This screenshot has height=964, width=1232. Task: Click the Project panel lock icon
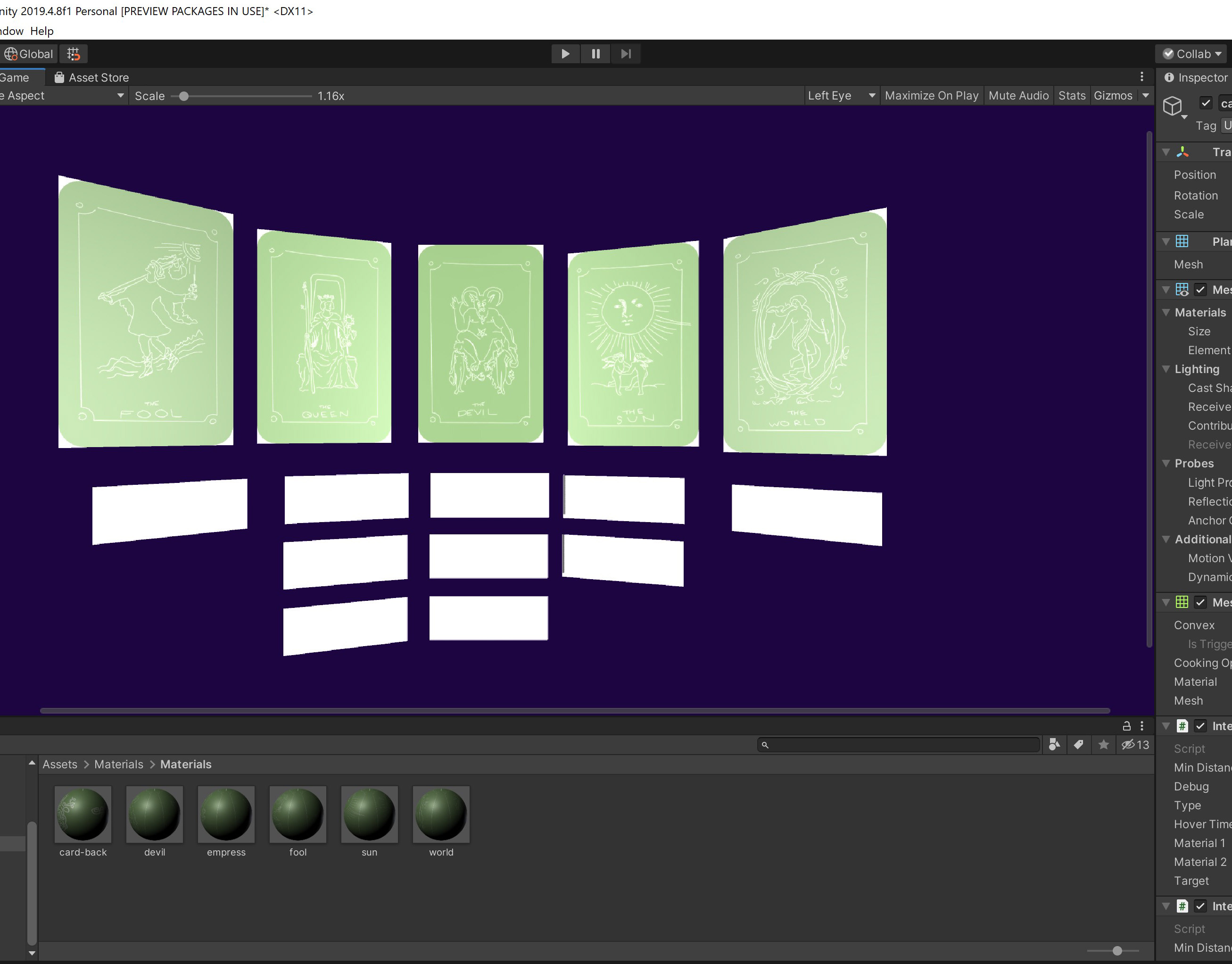coord(1126,726)
